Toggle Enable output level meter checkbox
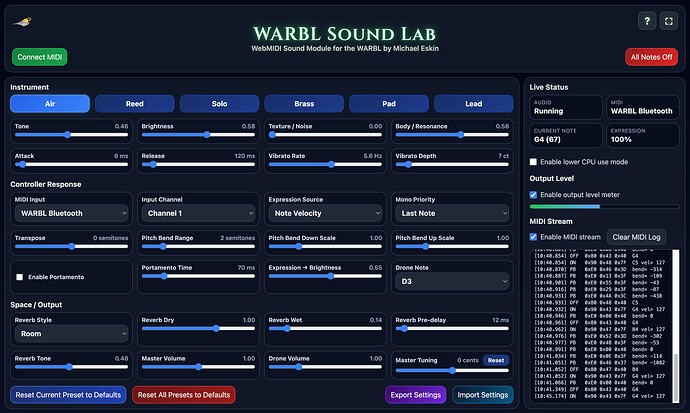 click(x=533, y=195)
